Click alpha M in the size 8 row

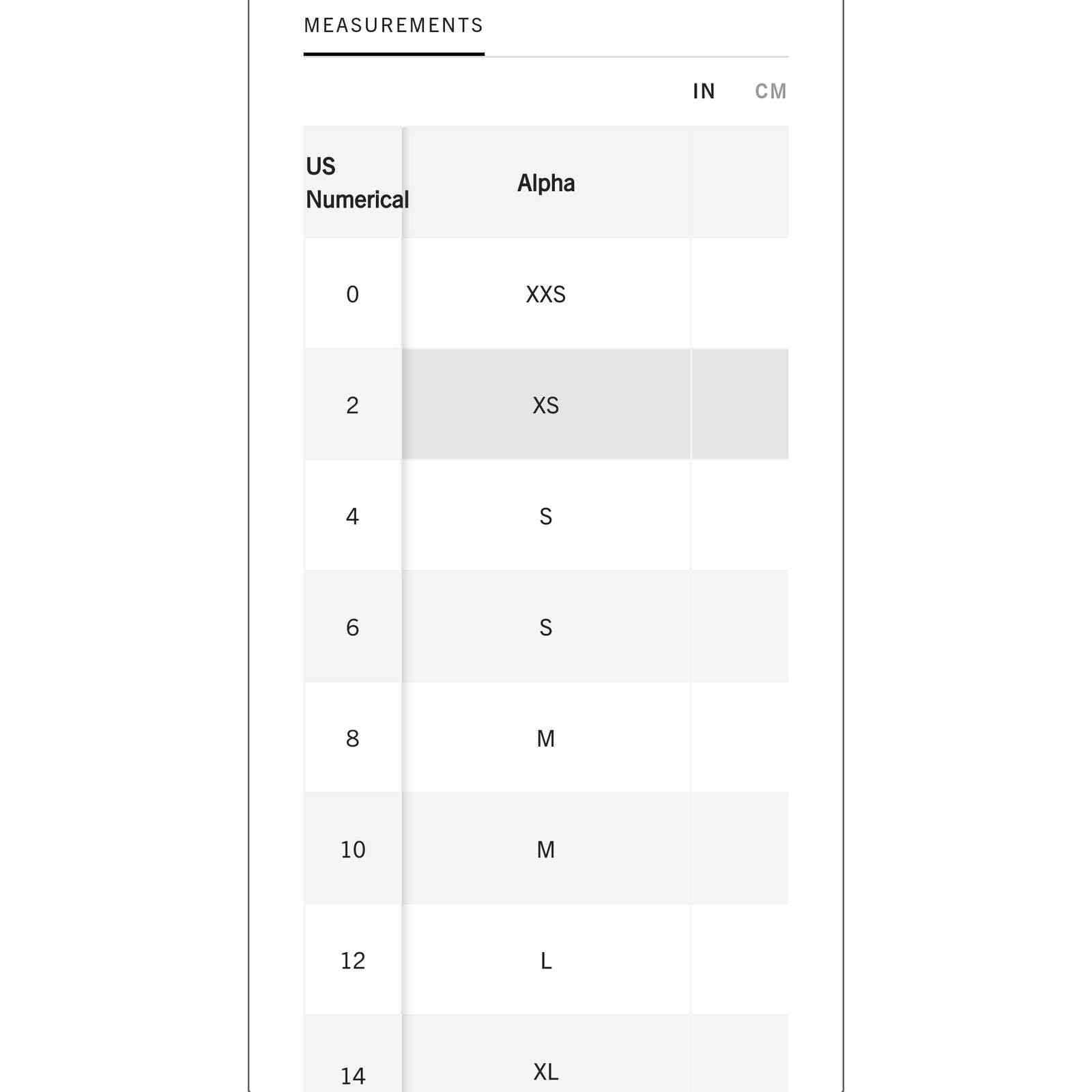coord(546,738)
